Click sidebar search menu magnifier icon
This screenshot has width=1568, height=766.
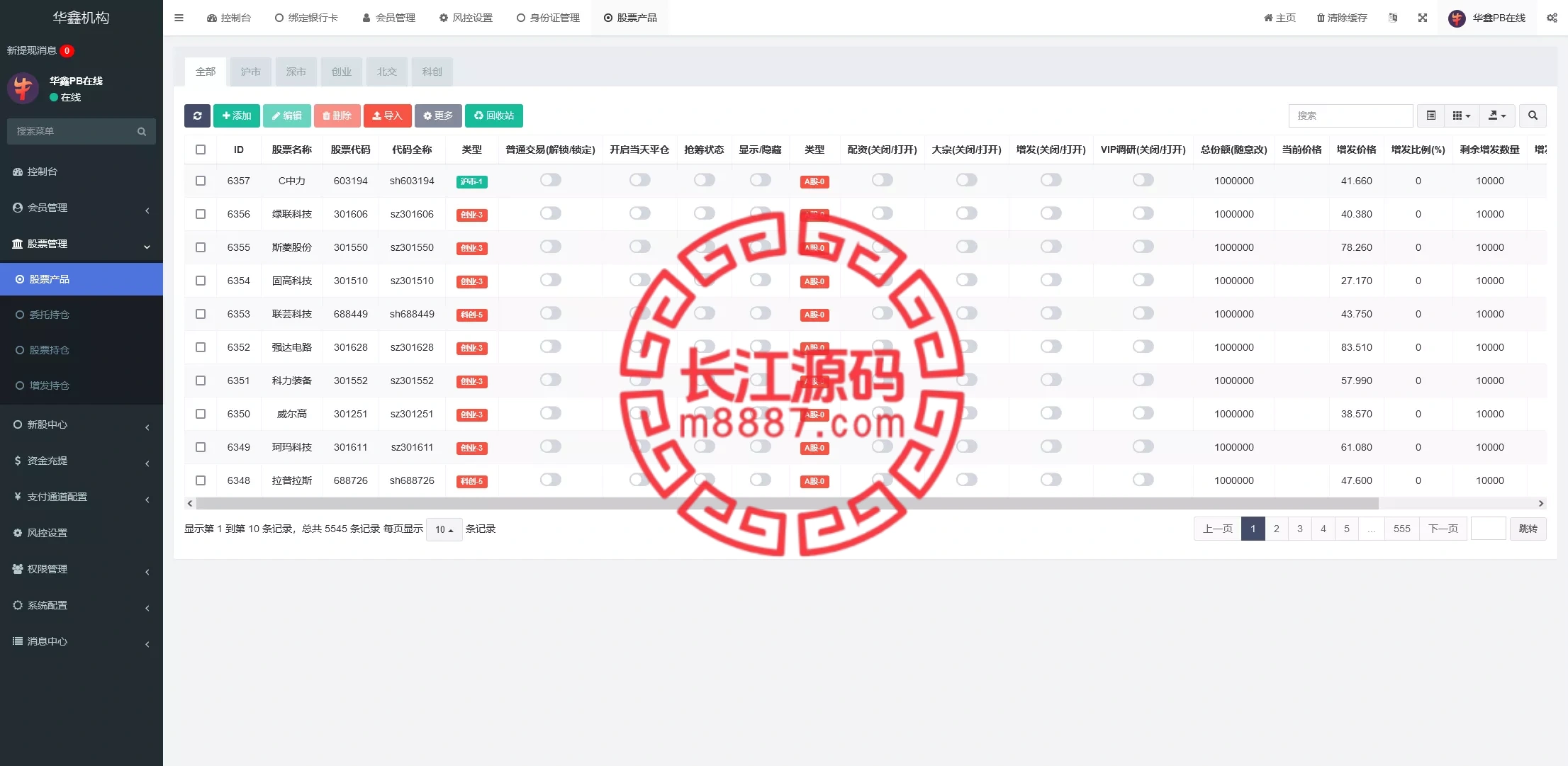[x=142, y=131]
